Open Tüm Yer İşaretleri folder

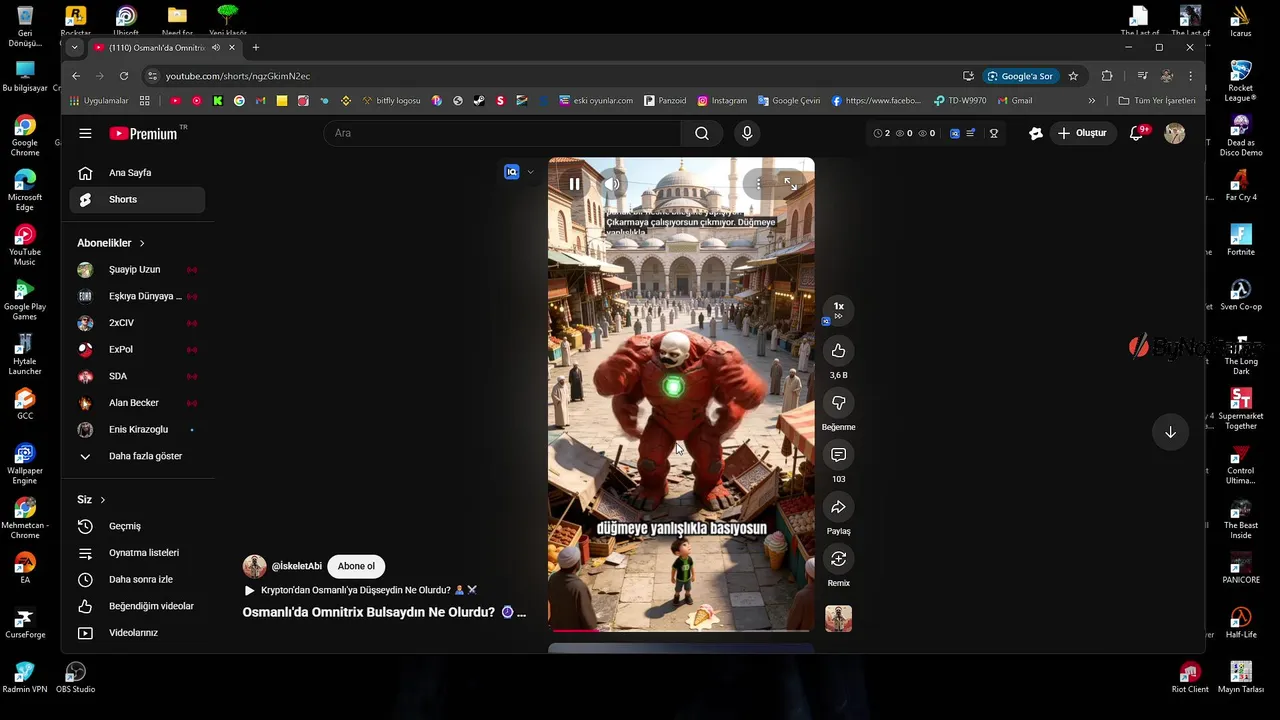(1157, 101)
